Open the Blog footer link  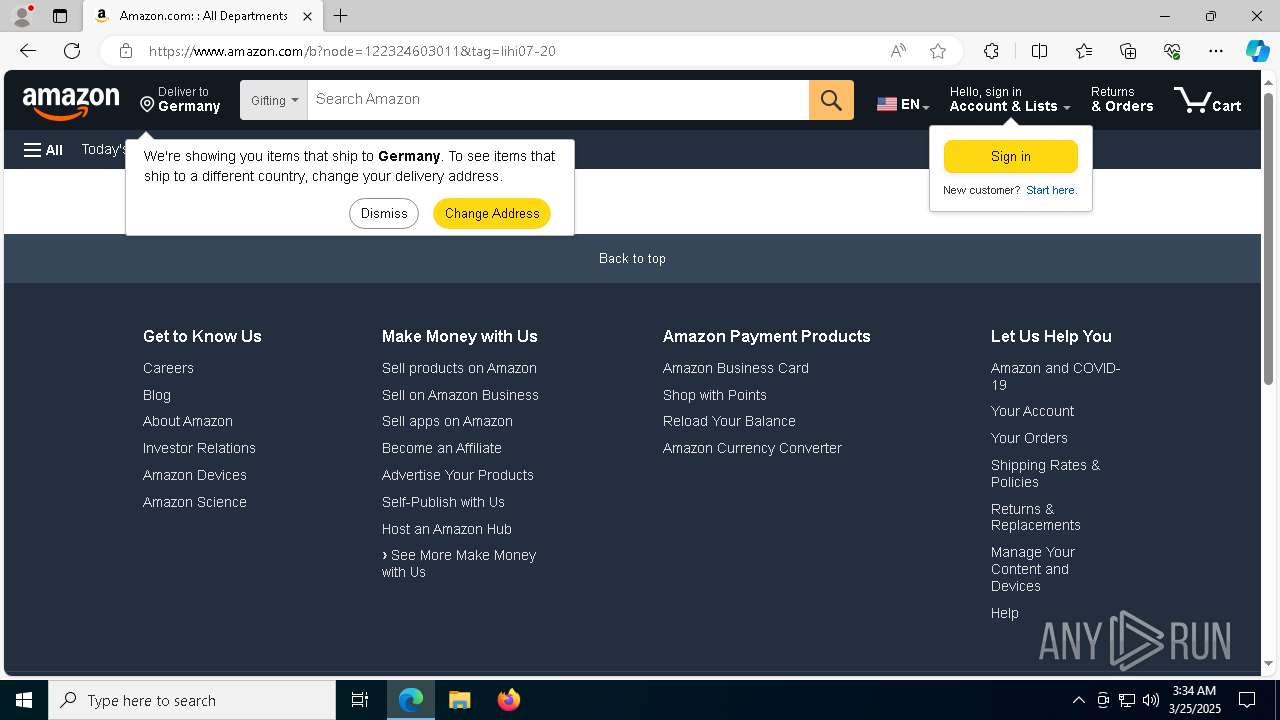(x=157, y=395)
